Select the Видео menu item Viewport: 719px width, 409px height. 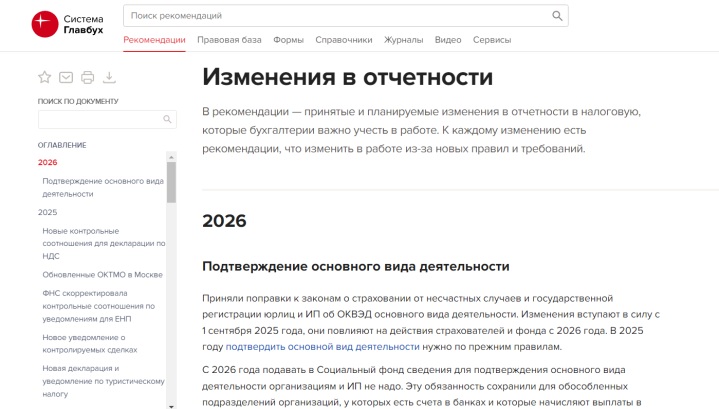(x=448, y=40)
